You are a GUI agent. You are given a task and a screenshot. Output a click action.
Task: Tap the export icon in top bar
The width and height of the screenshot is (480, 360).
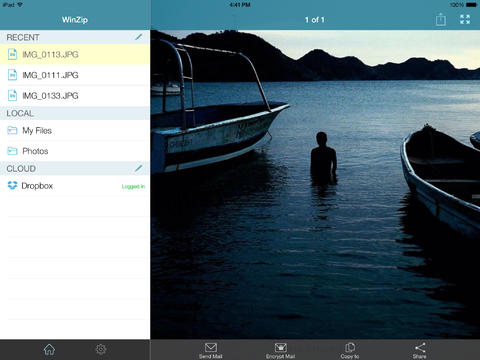point(441,19)
